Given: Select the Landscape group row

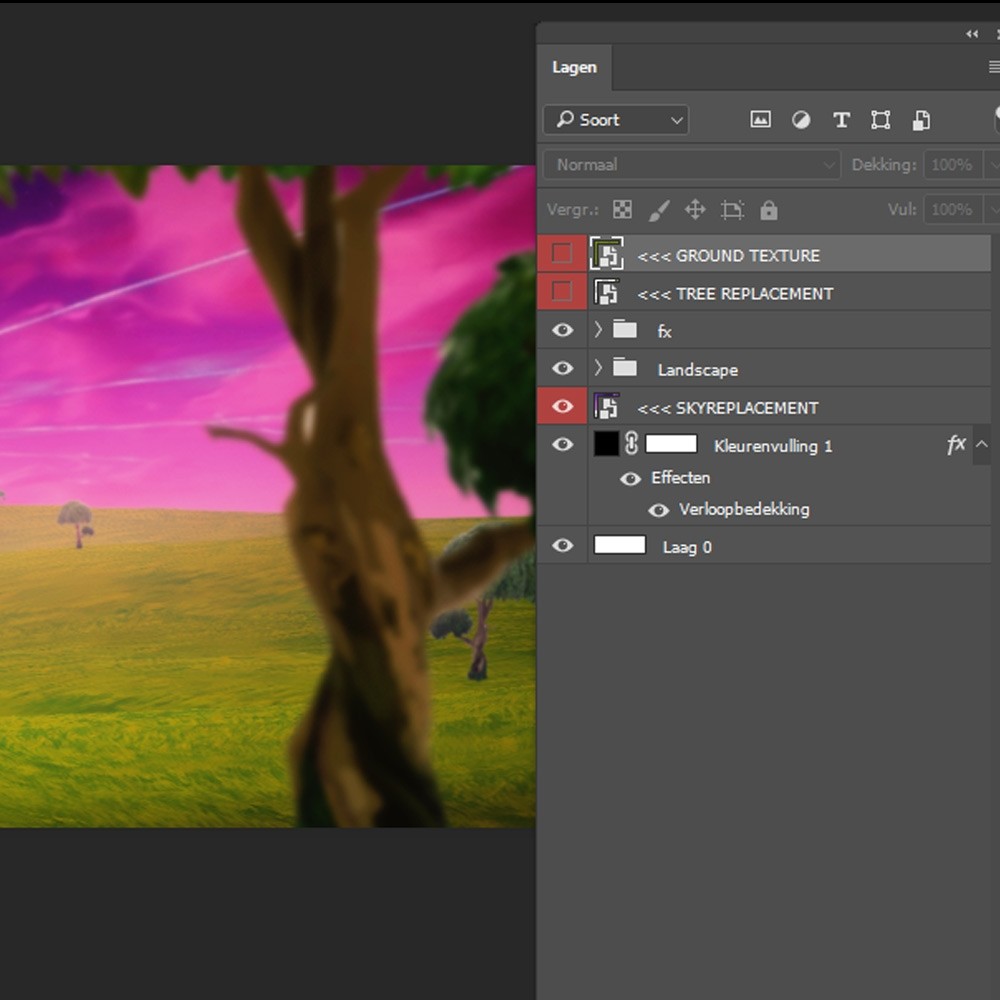Looking at the screenshot, I should (x=764, y=369).
